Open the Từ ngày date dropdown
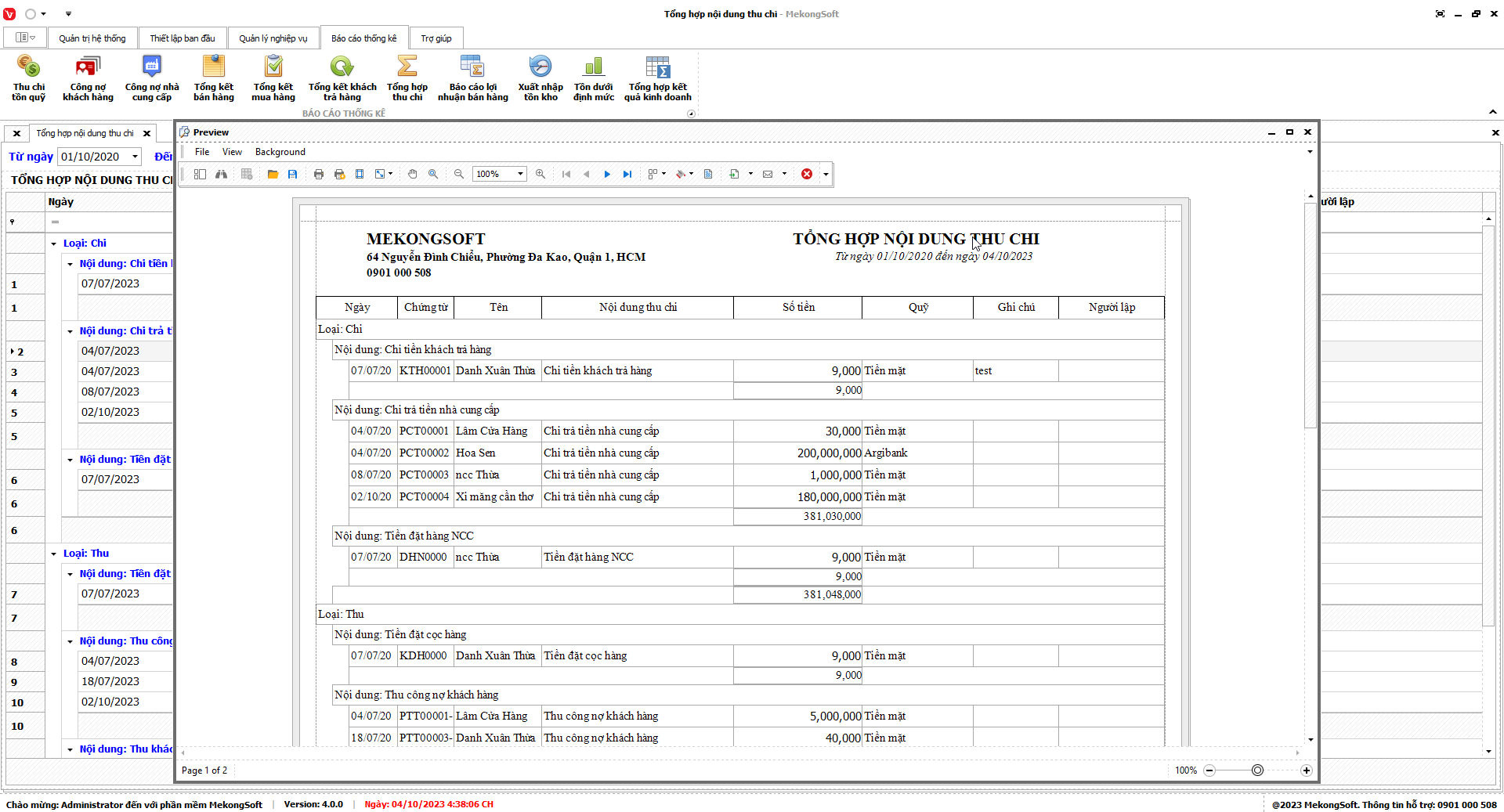The height and width of the screenshot is (812, 1504). click(135, 157)
